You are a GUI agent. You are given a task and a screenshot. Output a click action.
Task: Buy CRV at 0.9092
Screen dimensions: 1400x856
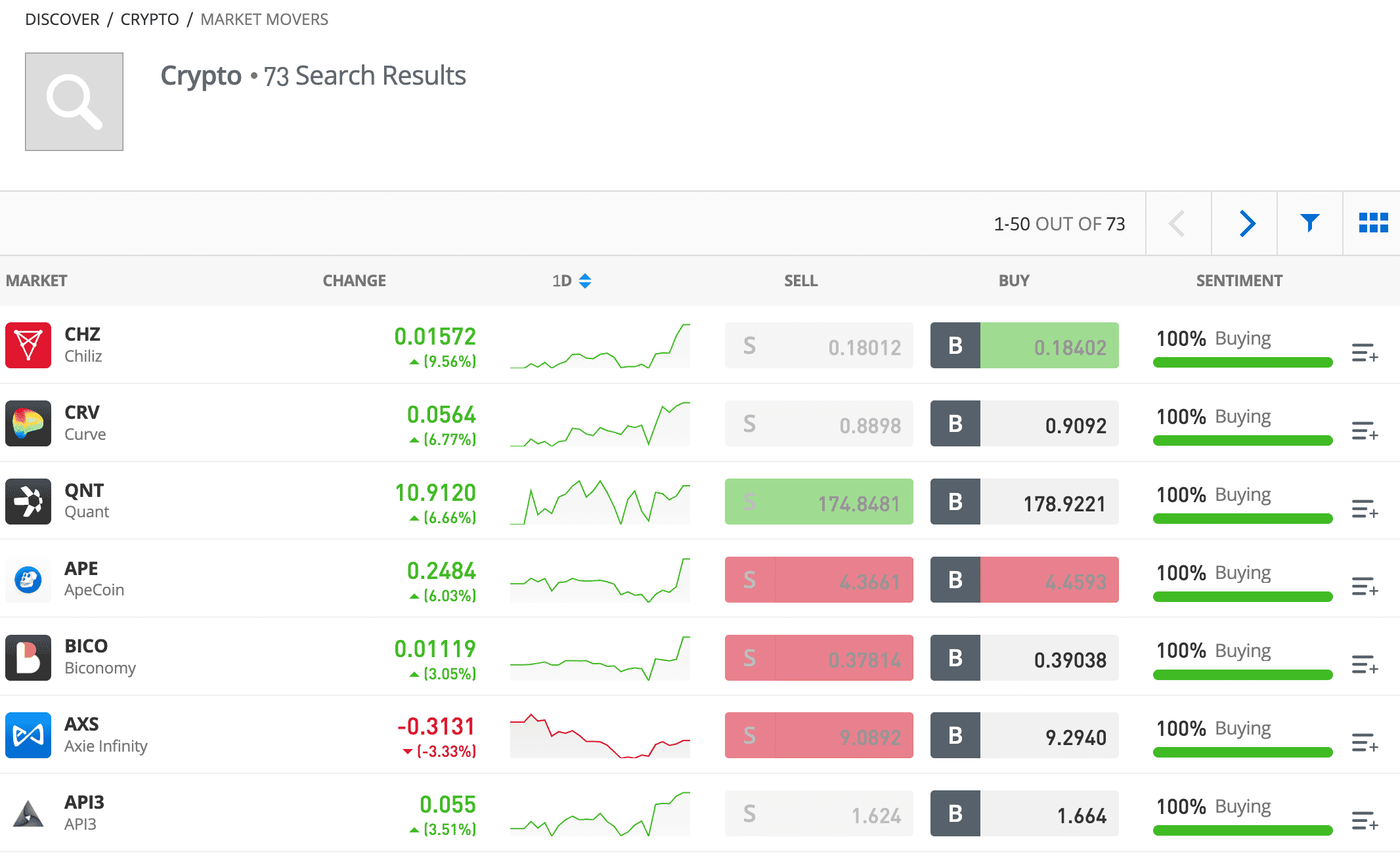(x=1024, y=423)
